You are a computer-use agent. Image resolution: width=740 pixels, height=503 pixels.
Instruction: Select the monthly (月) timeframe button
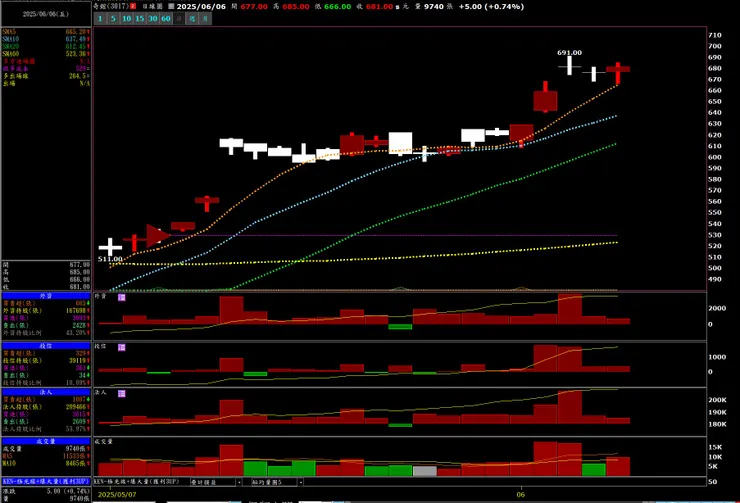pyautogui.click(x=205, y=18)
